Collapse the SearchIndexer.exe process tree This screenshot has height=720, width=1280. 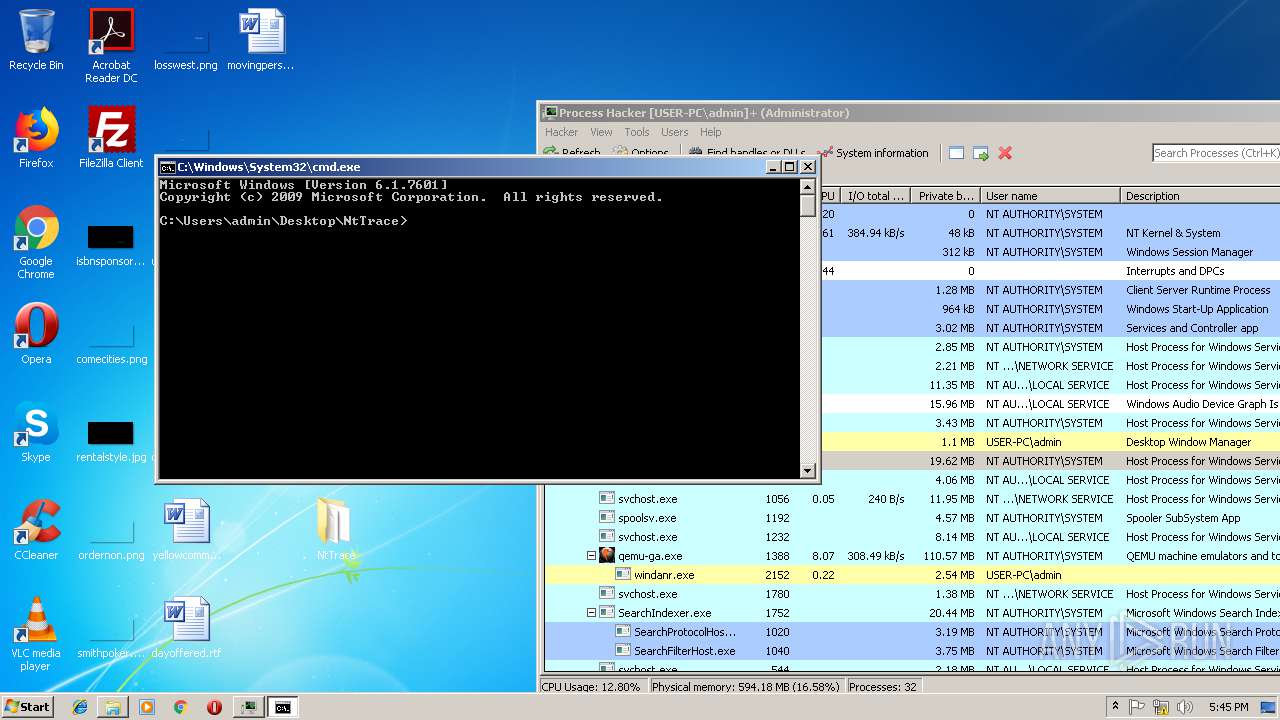[x=591, y=613]
